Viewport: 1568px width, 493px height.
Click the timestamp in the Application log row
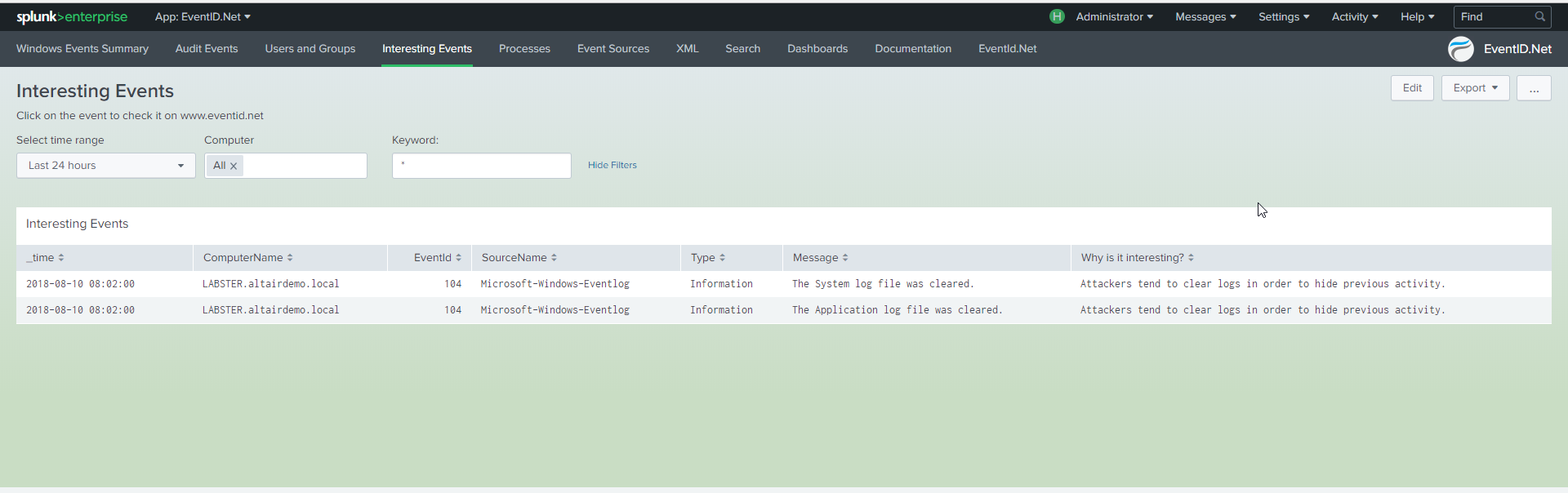tap(80, 310)
